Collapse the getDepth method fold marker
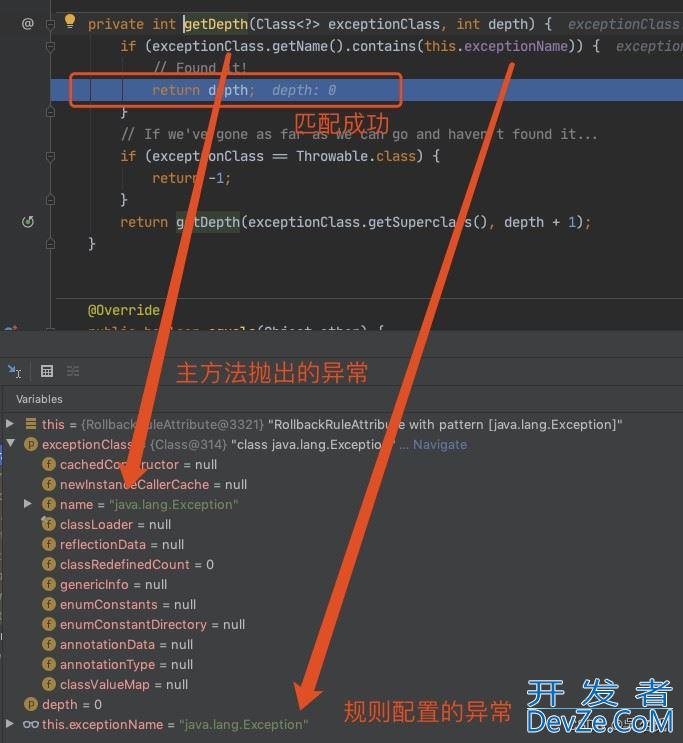 click(x=50, y=22)
